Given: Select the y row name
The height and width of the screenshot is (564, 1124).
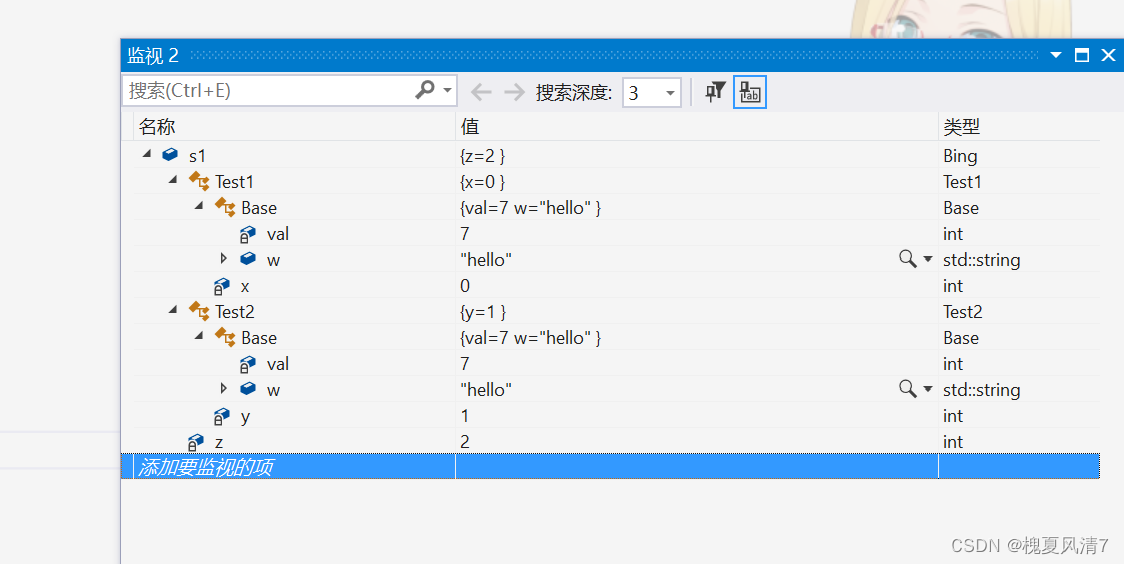Looking at the screenshot, I should click(x=245, y=418).
